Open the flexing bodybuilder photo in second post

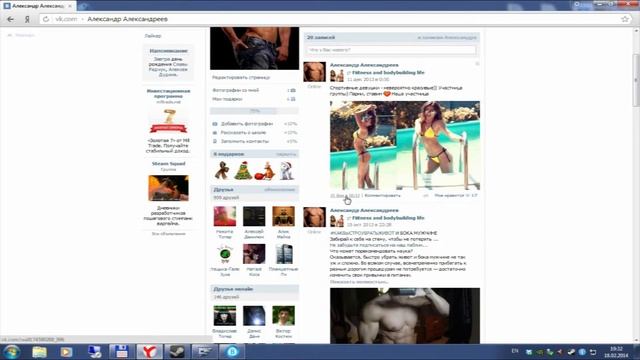pos(405,316)
